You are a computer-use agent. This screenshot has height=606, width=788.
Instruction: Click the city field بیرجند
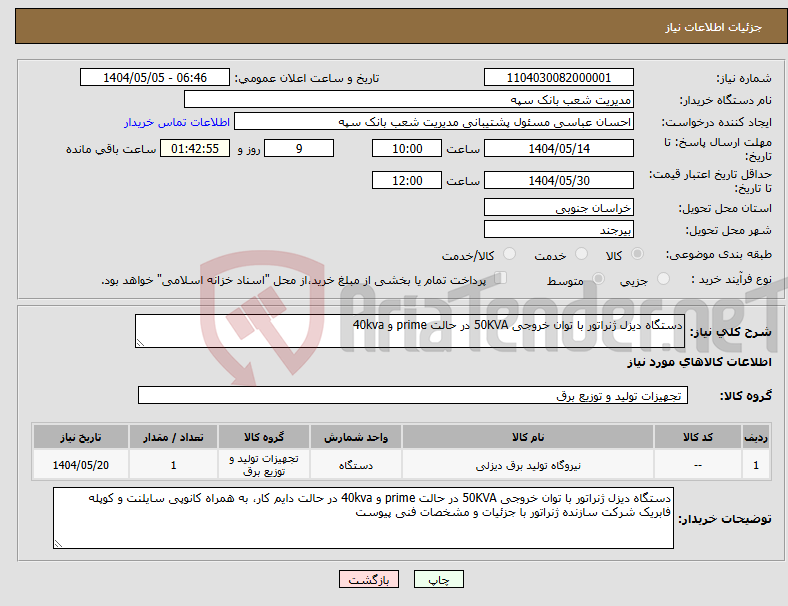pyautogui.click(x=559, y=230)
